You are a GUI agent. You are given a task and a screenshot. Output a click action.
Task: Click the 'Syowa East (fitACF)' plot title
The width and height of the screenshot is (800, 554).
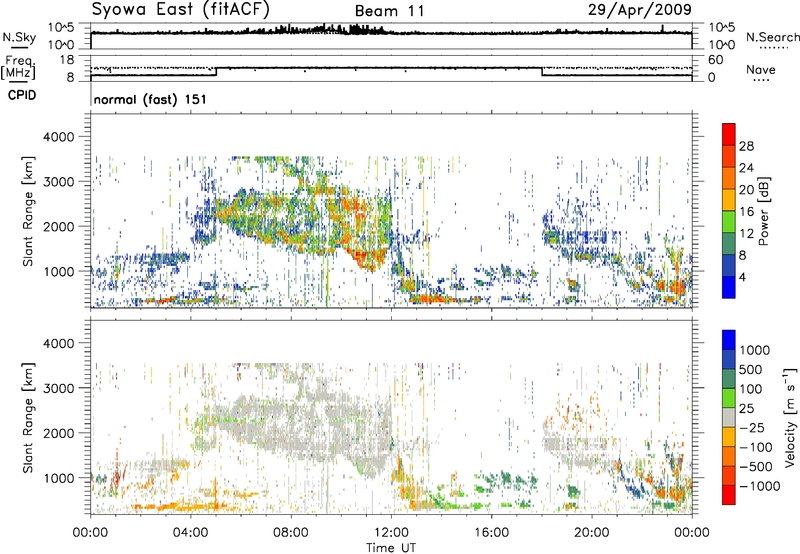click(x=181, y=10)
